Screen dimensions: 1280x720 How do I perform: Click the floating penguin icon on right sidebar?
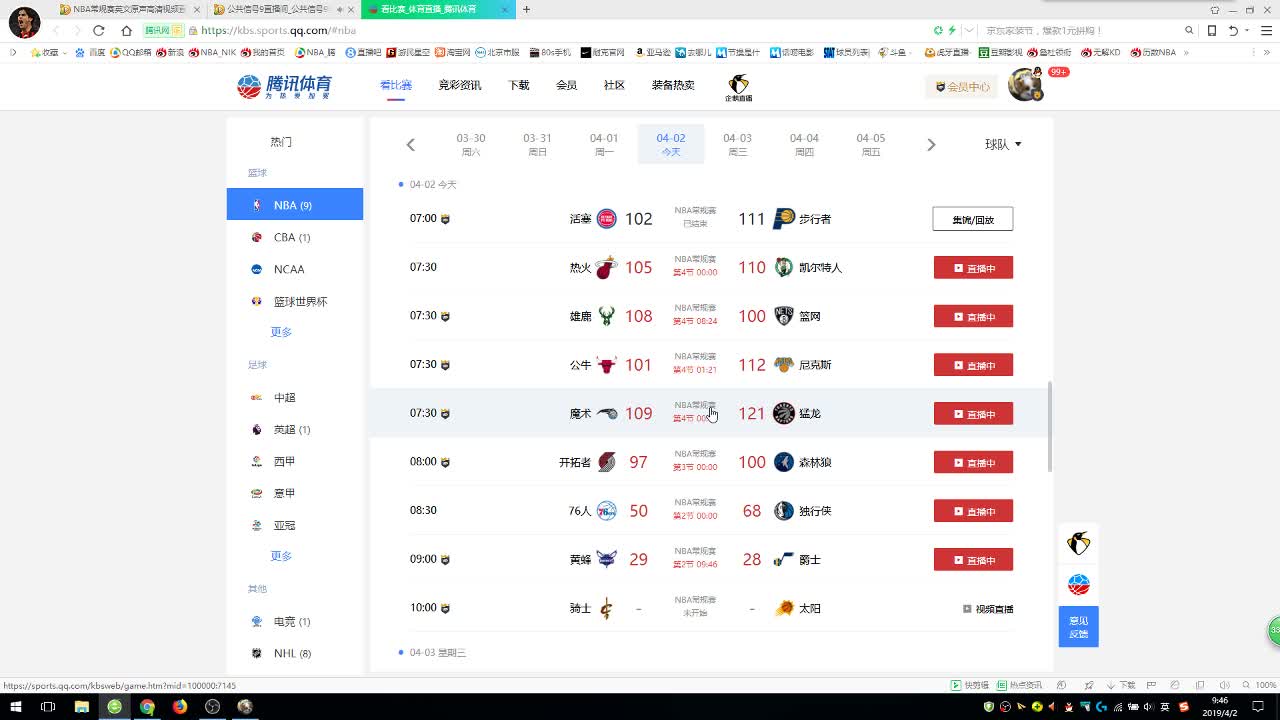pos(1078,544)
